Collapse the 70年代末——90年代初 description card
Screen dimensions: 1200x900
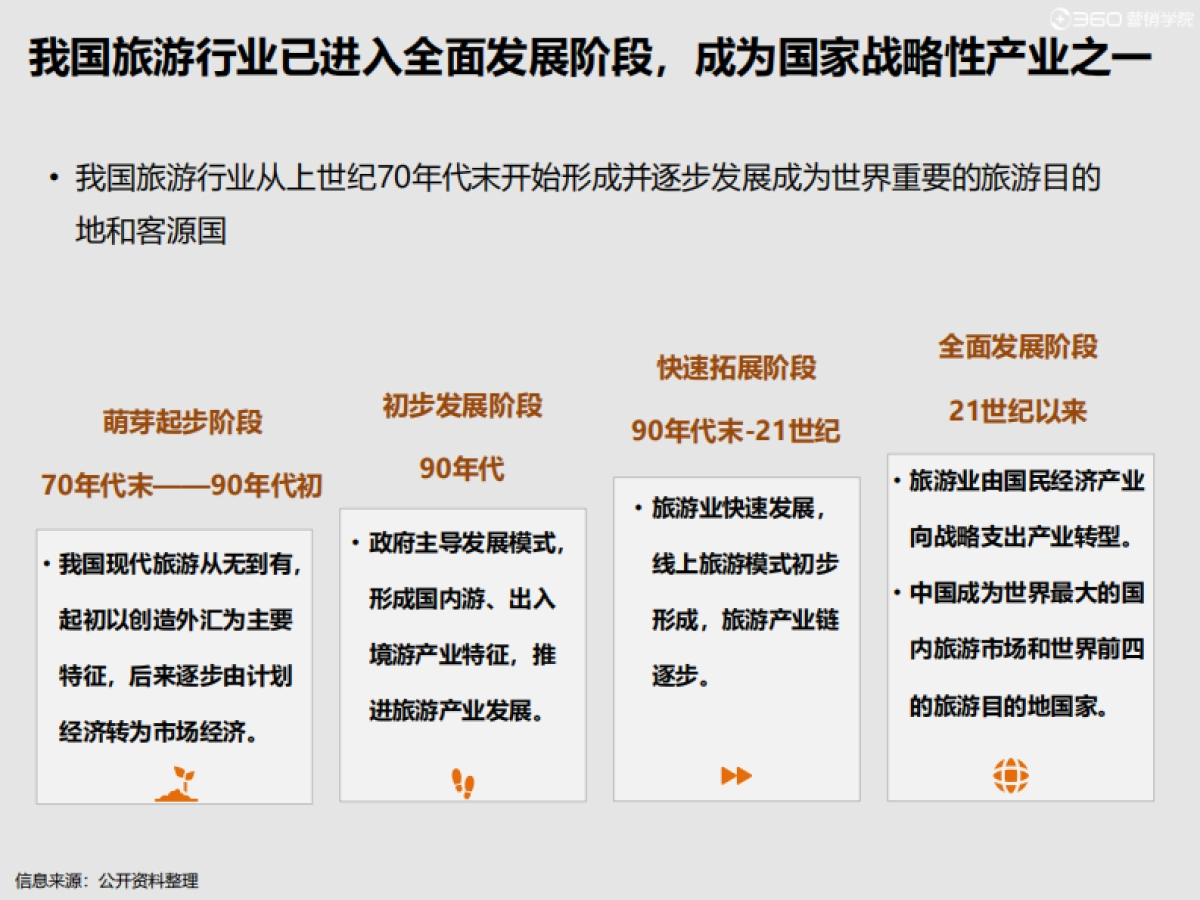[x=174, y=663]
